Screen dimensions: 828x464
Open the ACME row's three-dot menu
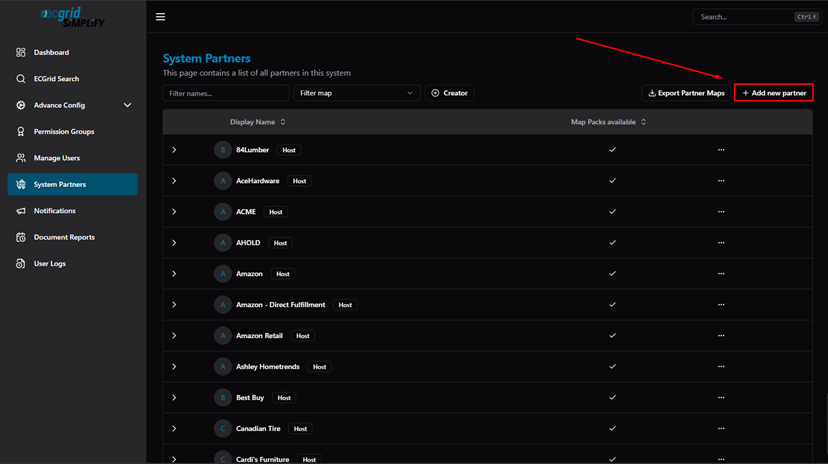(721, 212)
